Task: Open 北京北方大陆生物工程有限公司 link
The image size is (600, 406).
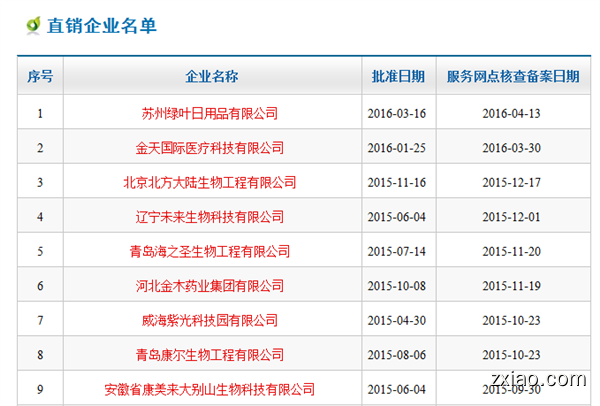Action: pyautogui.click(x=210, y=183)
